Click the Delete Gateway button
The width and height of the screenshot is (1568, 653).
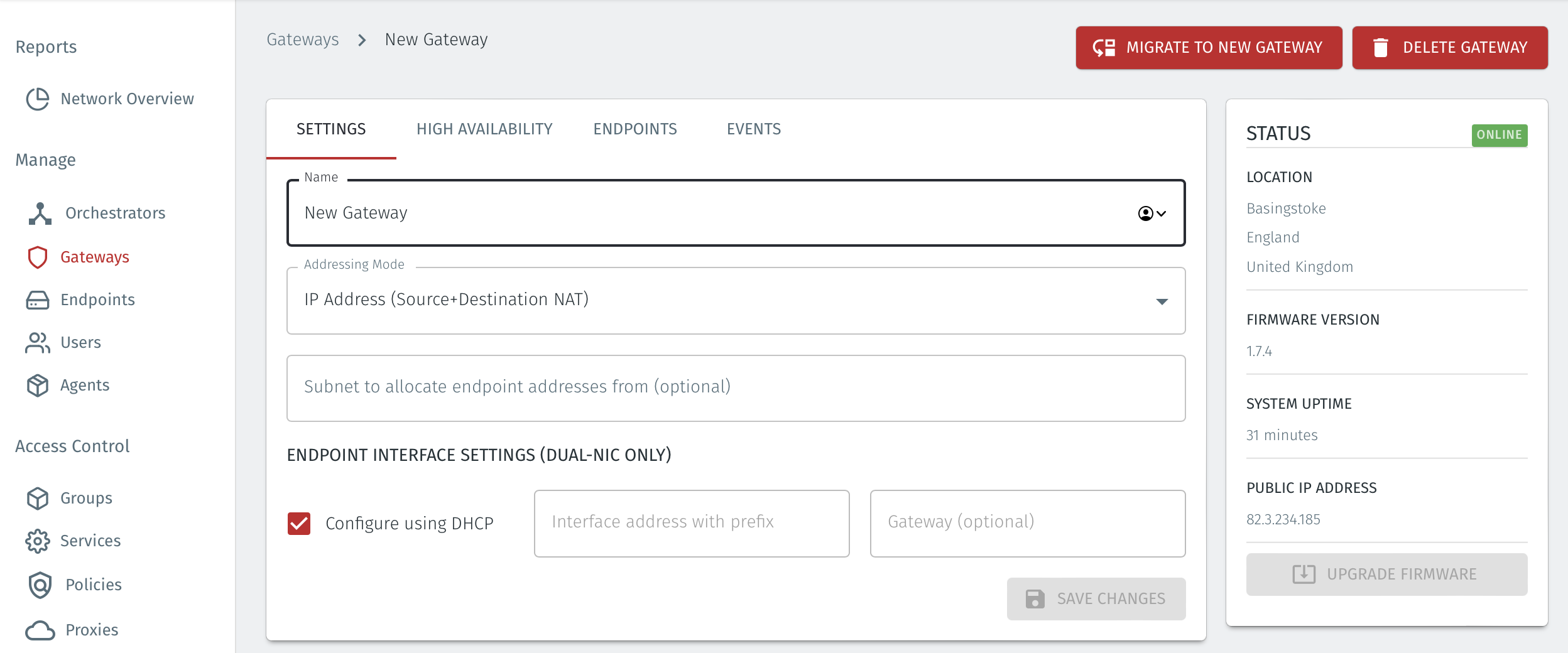click(x=1450, y=47)
